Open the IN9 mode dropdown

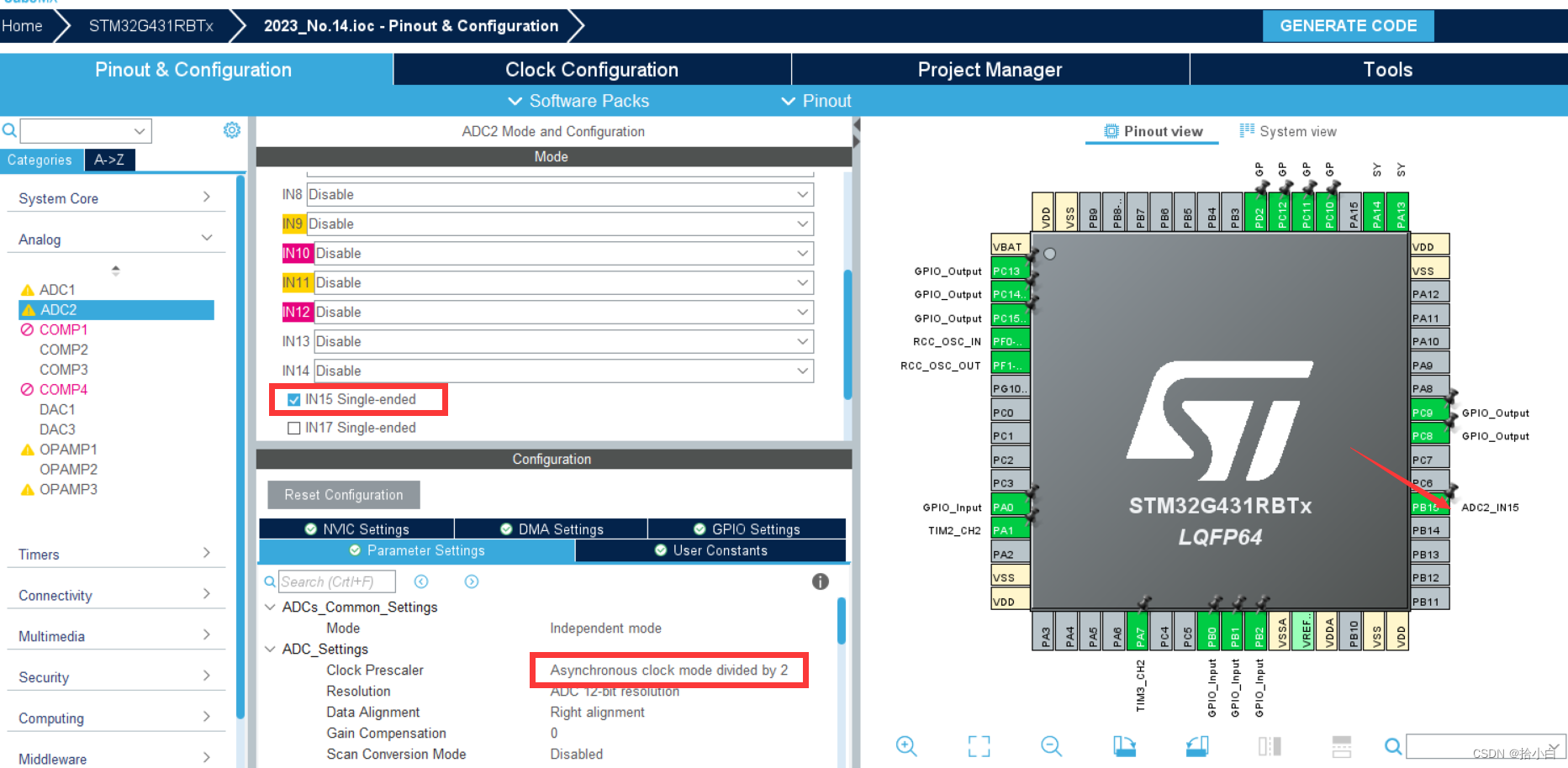coord(560,224)
